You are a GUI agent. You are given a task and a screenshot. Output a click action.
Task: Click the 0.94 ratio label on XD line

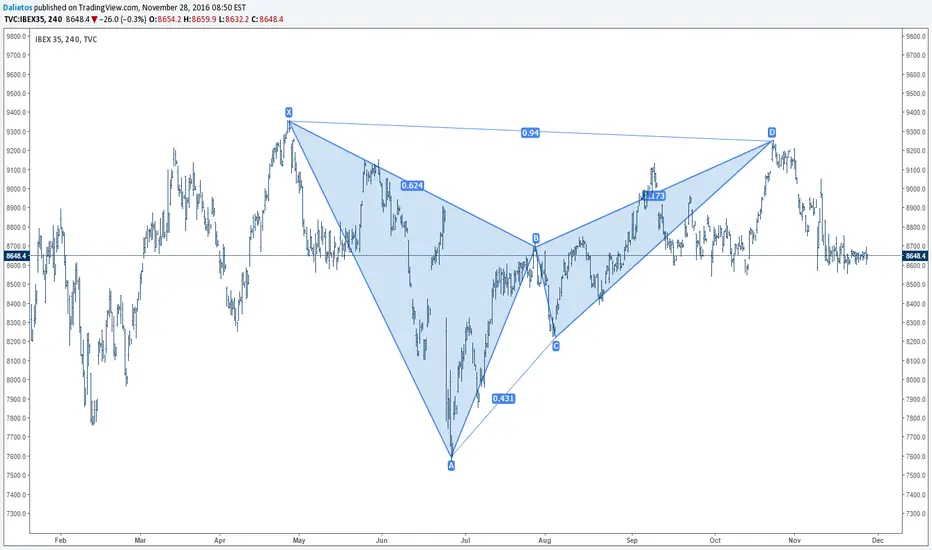[530, 133]
